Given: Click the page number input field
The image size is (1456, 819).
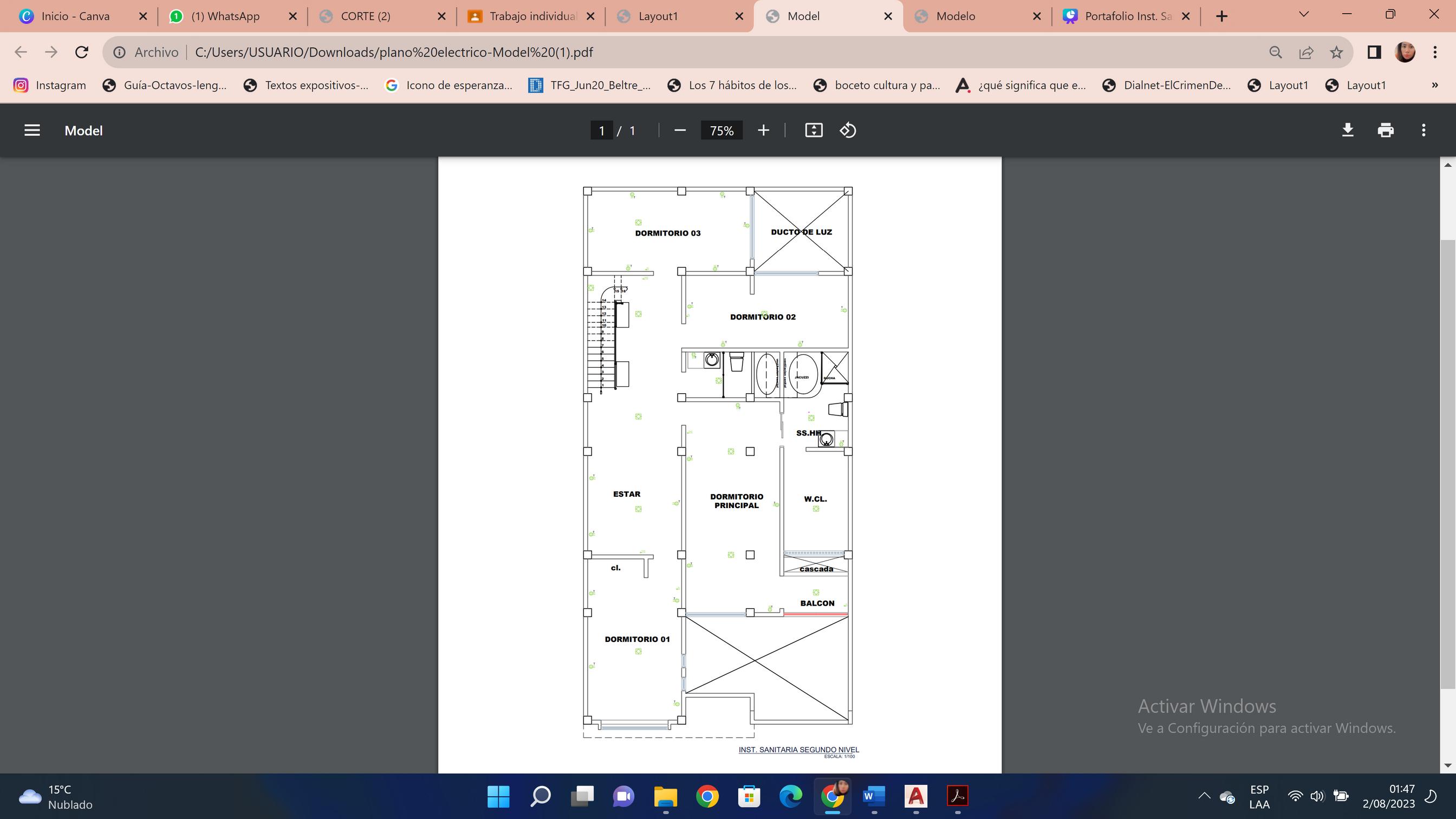Looking at the screenshot, I should (601, 131).
